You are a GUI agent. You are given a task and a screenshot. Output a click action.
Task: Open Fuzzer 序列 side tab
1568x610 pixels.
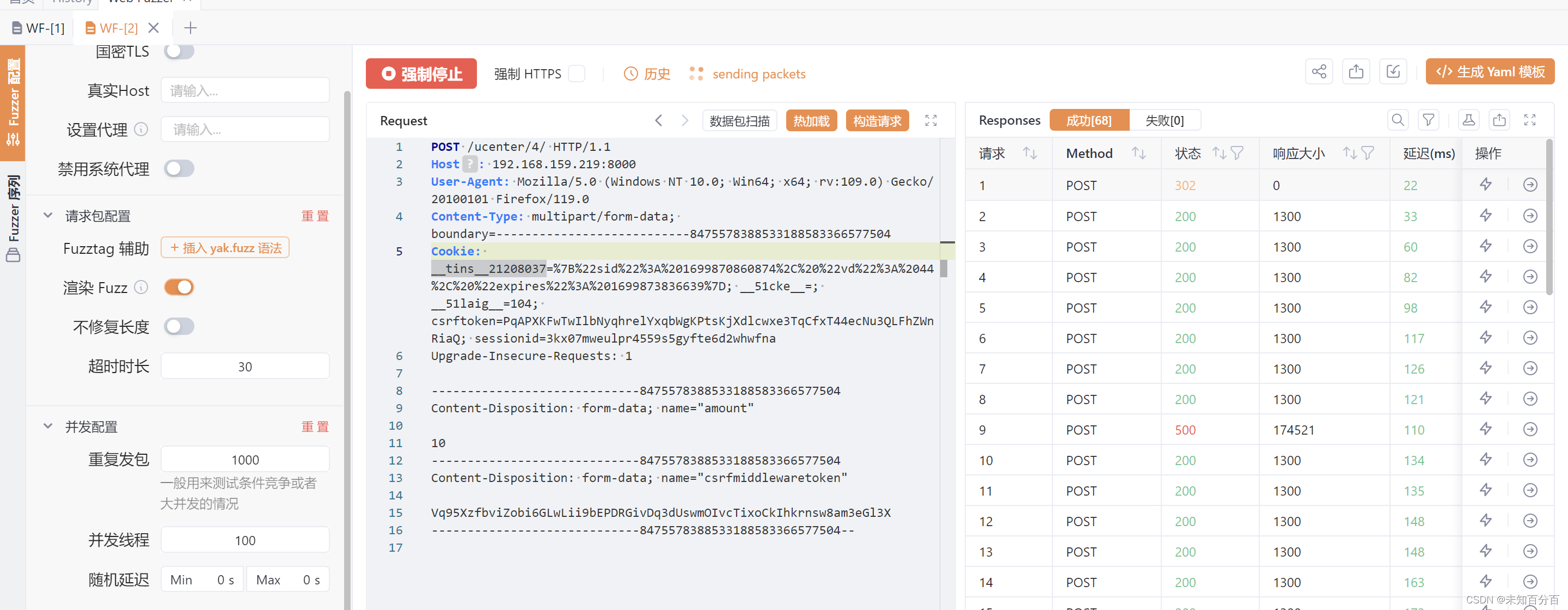13,218
